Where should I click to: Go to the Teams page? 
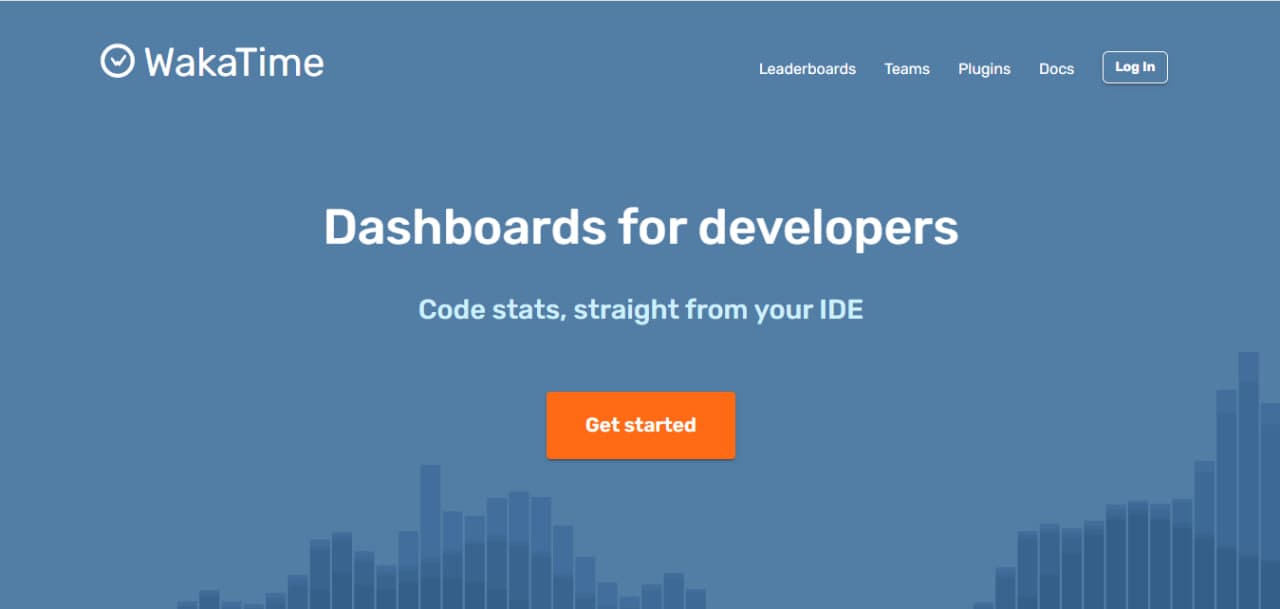pos(907,69)
